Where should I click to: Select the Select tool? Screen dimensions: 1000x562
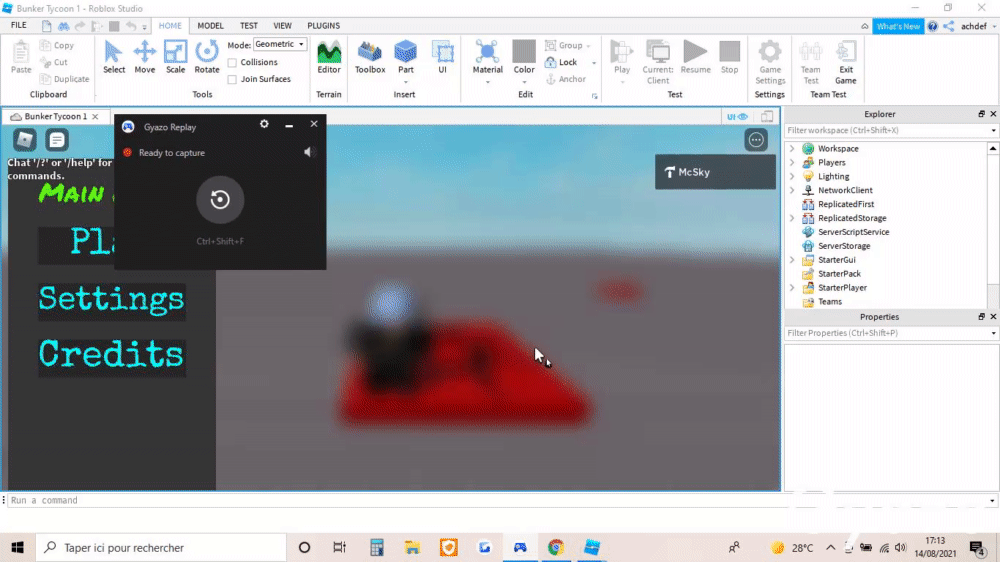pyautogui.click(x=114, y=57)
